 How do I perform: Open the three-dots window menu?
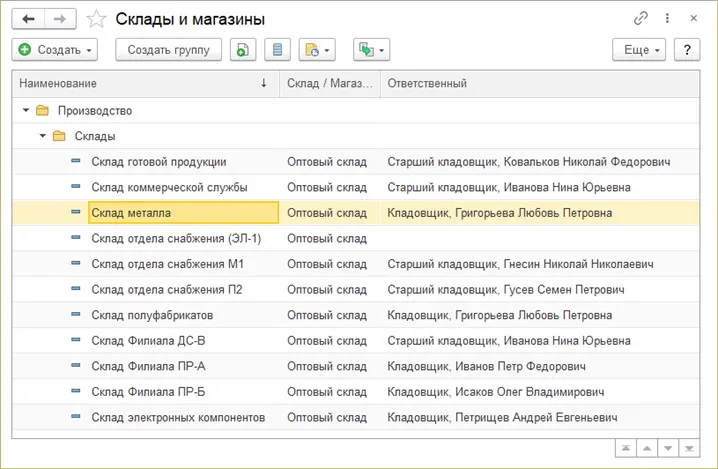(x=665, y=18)
